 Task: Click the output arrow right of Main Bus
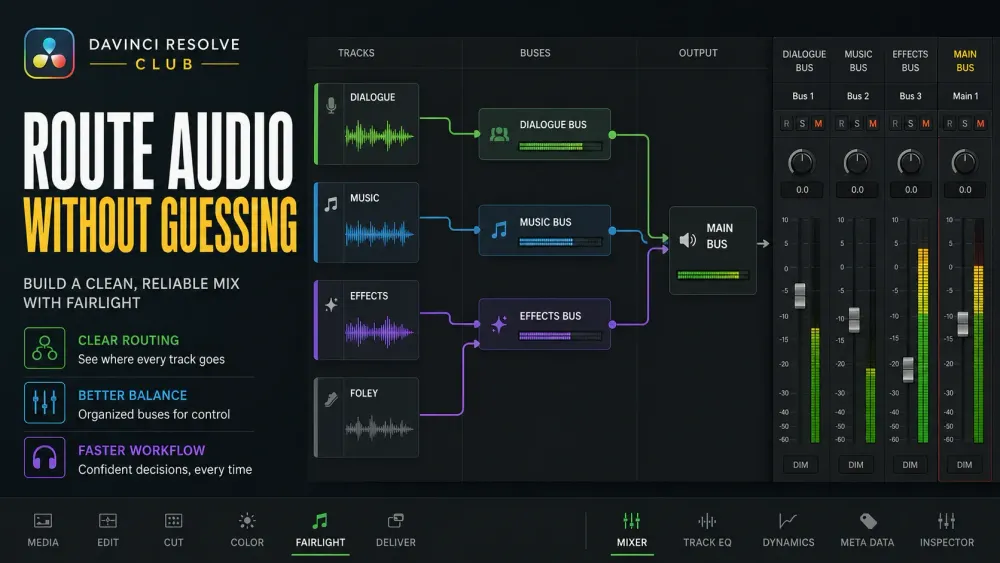[x=763, y=244]
